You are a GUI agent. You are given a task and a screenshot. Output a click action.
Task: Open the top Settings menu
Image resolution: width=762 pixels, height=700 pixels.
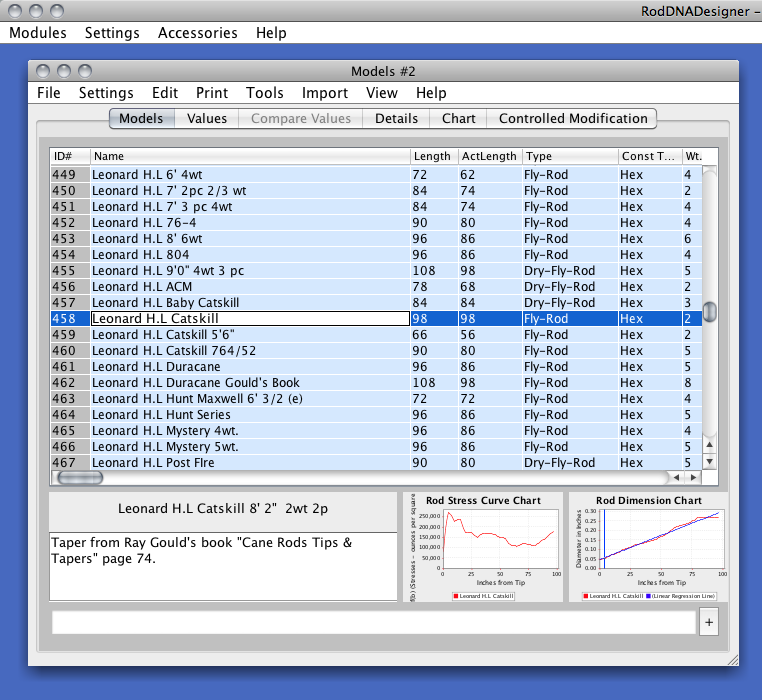pyautogui.click(x=112, y=33)
